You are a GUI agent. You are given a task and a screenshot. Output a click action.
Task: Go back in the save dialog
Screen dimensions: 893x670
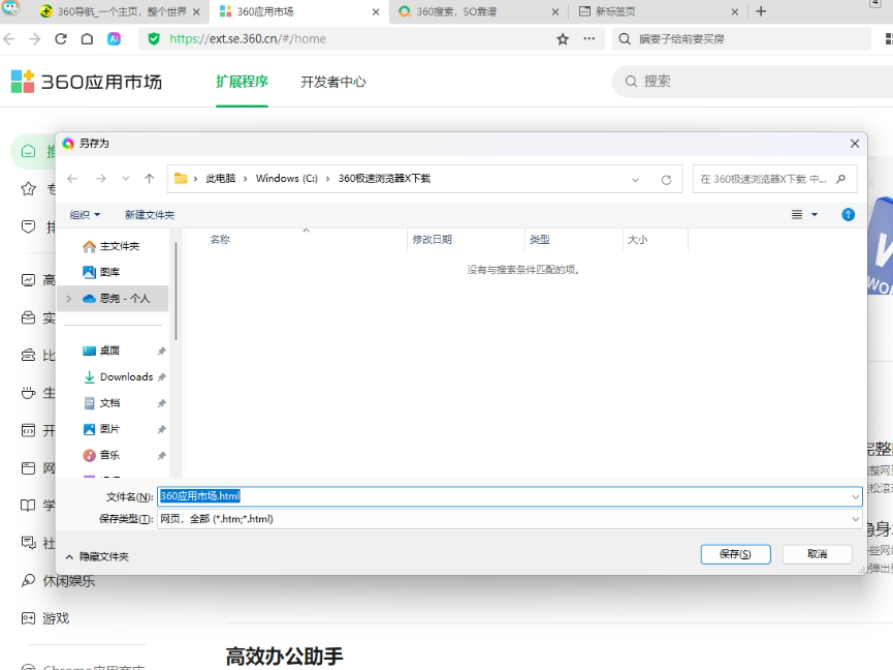click(x=72, y=179)
